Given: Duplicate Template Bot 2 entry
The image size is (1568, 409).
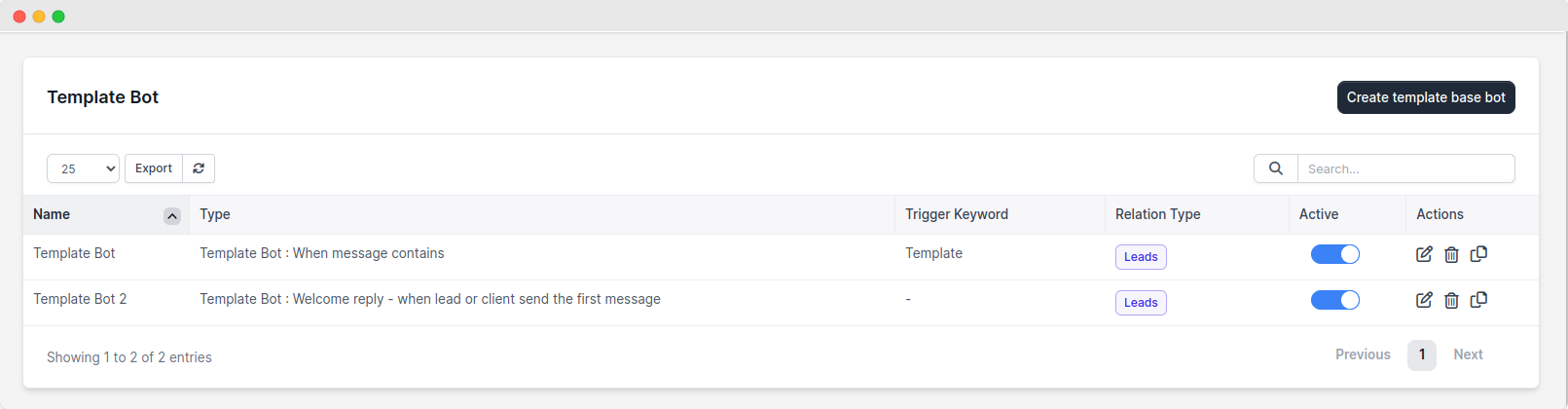Looking at the screenshot, I should coord(1478,300).
